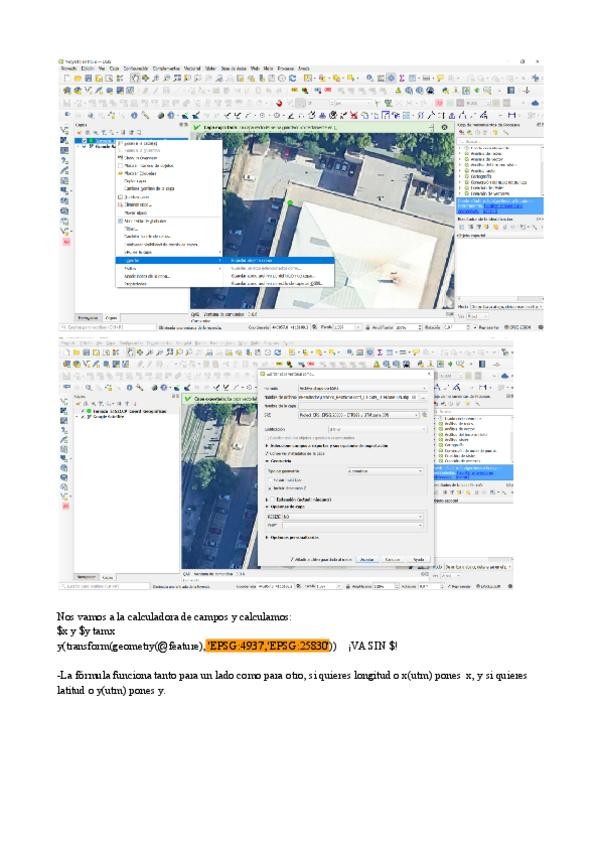Open the Escala dropdown in upper status bar

347,327
